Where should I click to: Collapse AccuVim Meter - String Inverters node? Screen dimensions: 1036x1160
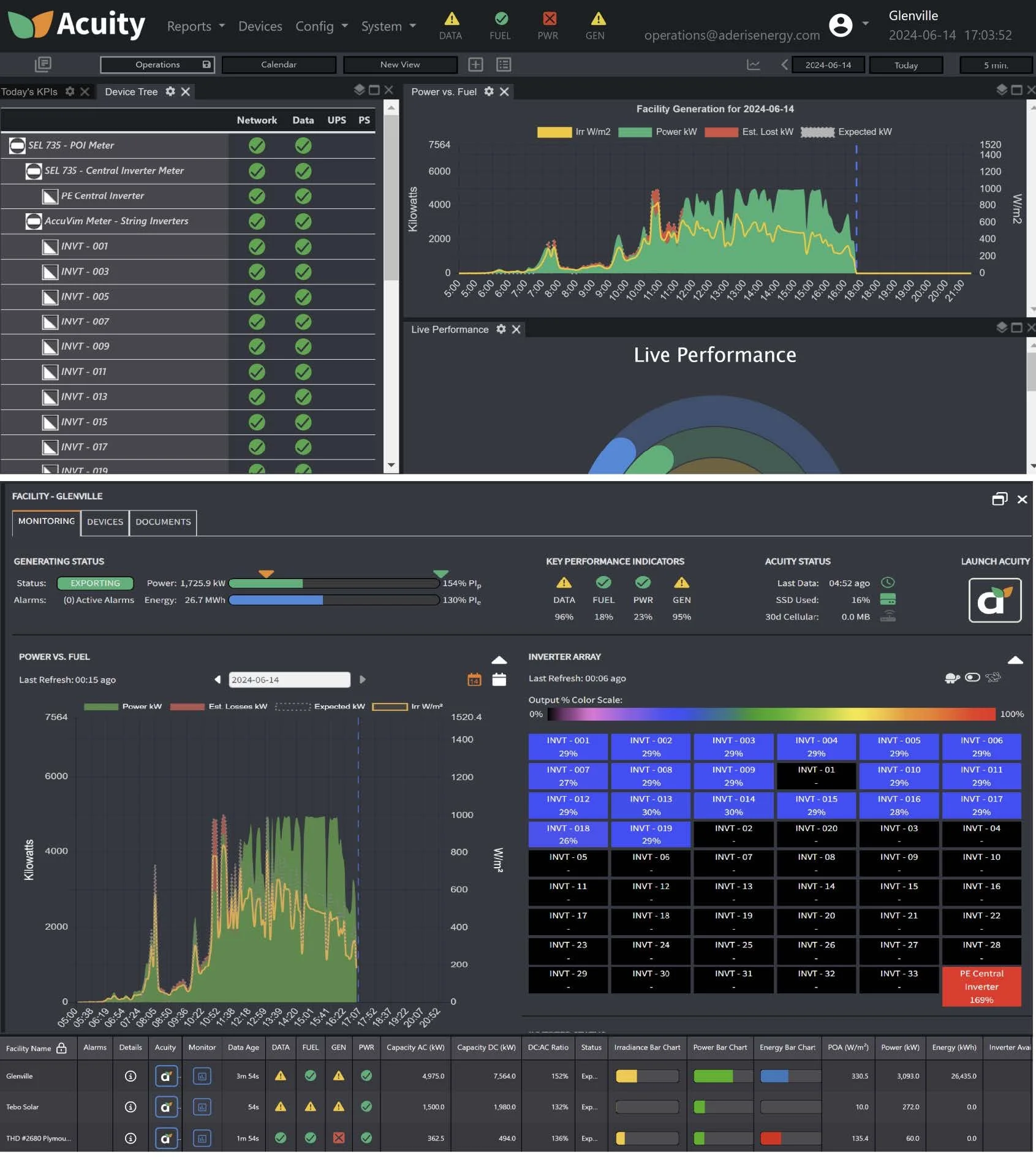[34, 221]
